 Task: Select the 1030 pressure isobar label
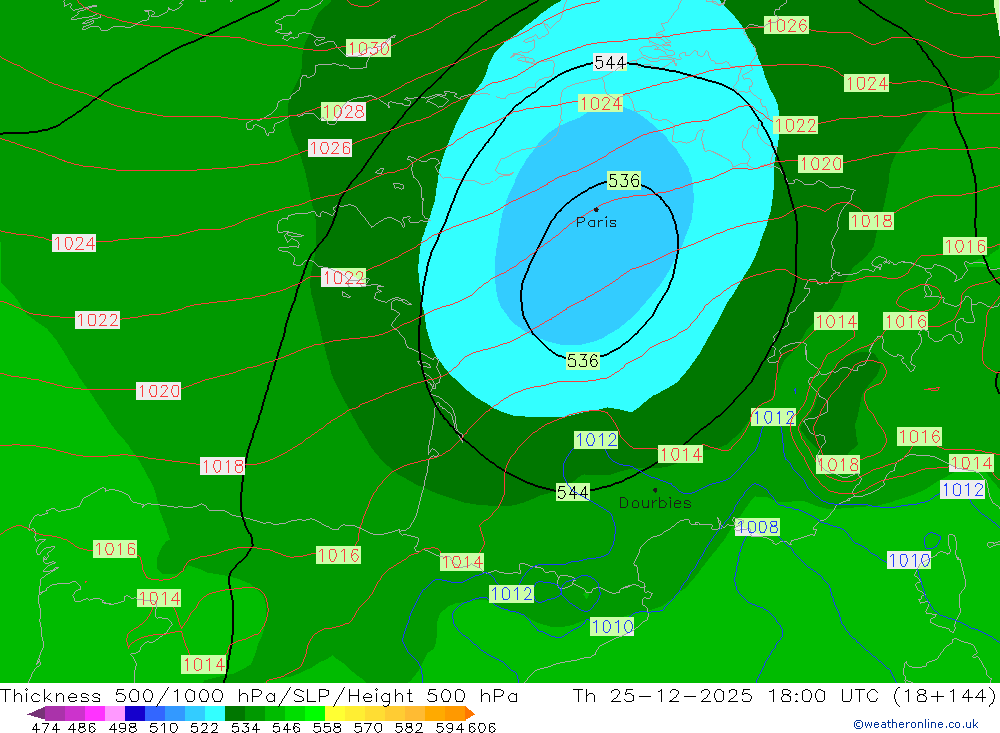pyautogui.click(x=368, y=48)
